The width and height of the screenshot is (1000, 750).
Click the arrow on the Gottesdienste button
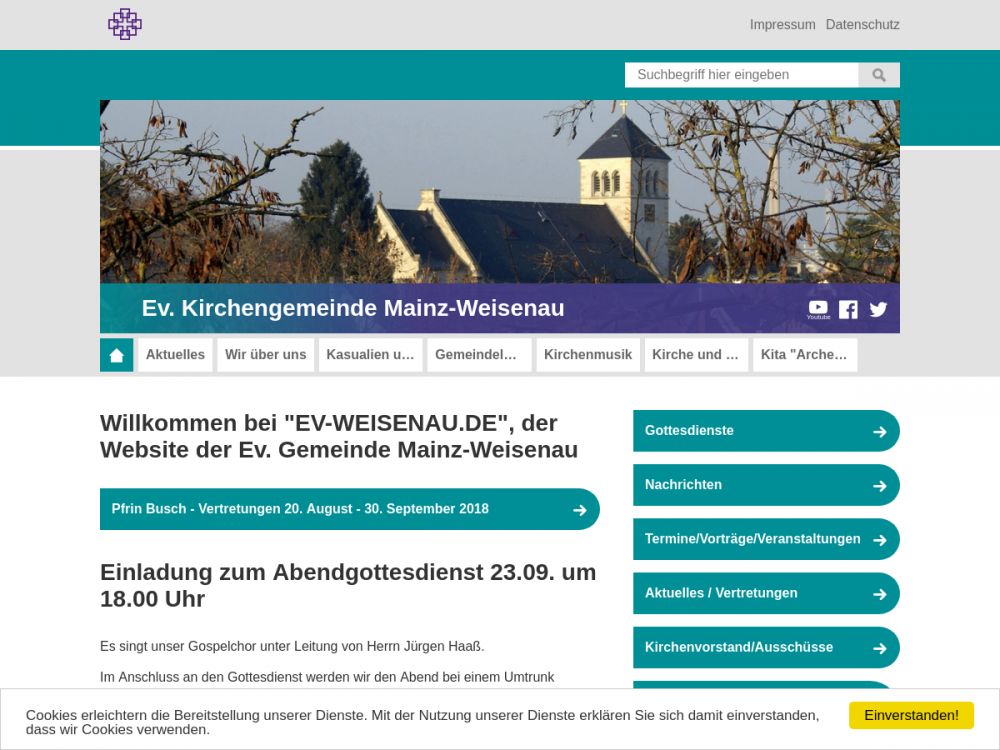pyautogui.click(x=879, y=431)
